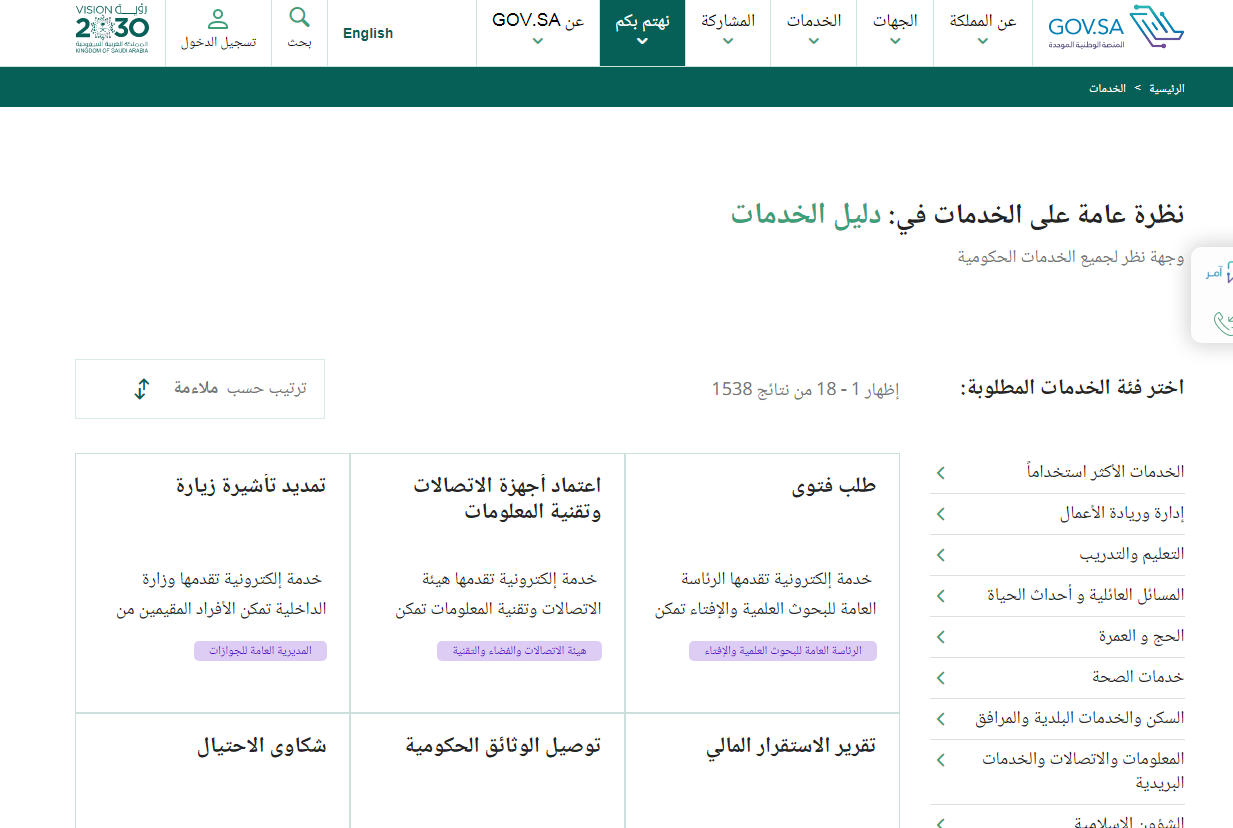The image size is (1233, 828).
Task: Go to الرئيسية breadcrumb link
Action: (1166, 89)
